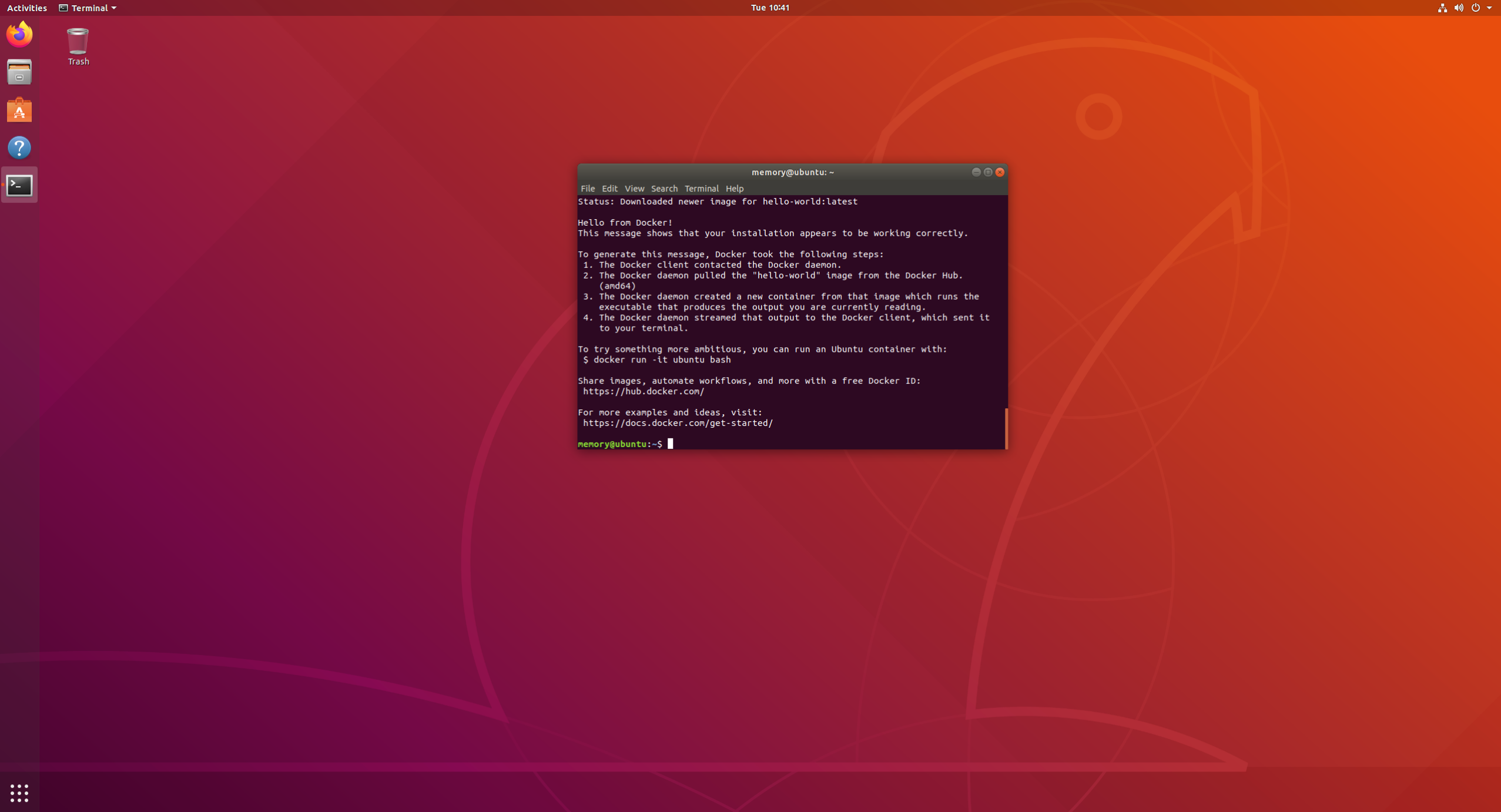
Task: Open the Activities overview
Action: 26,8
